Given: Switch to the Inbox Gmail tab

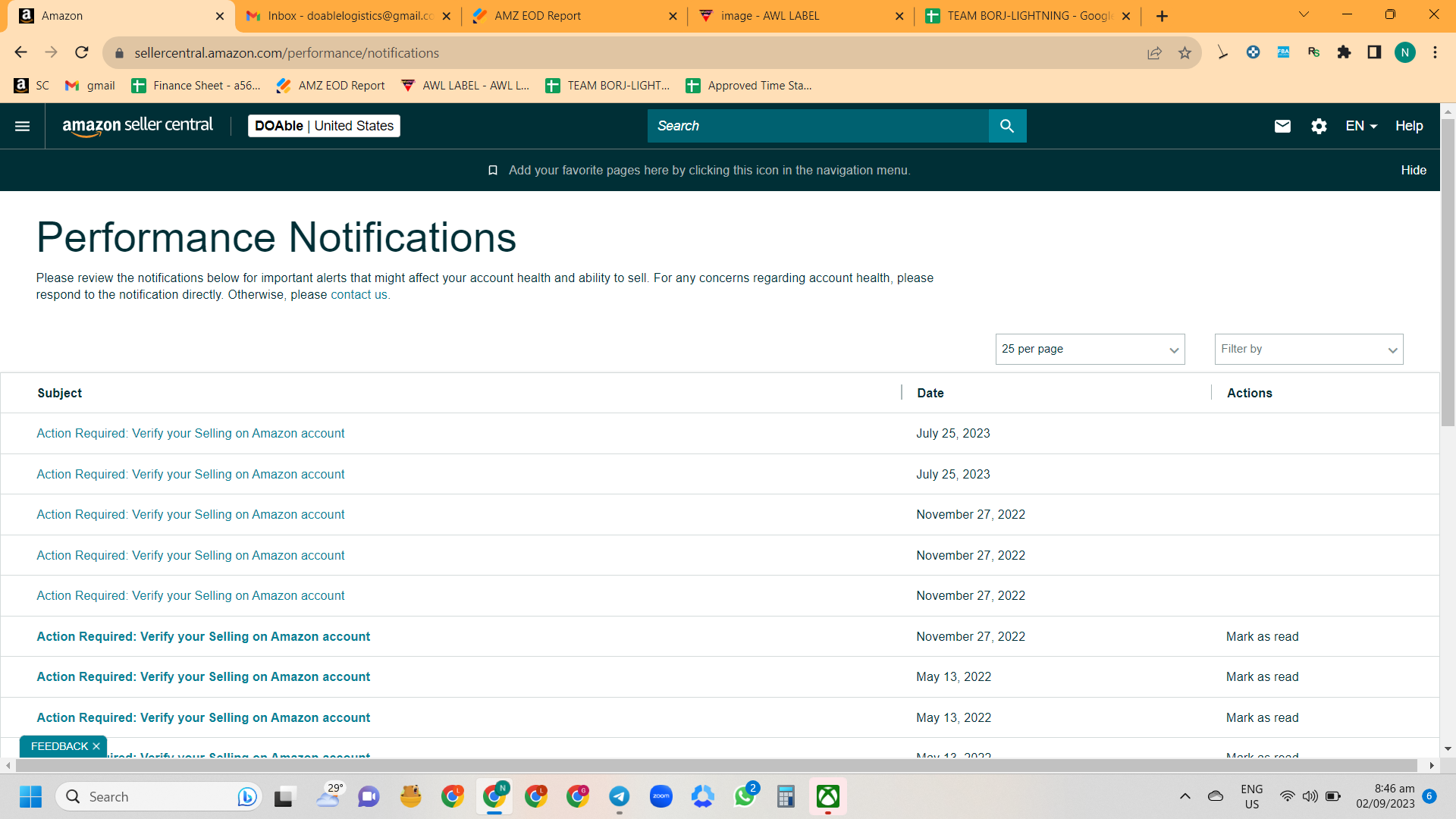Looking at the screenshot, I should click(x=350, y=16).
